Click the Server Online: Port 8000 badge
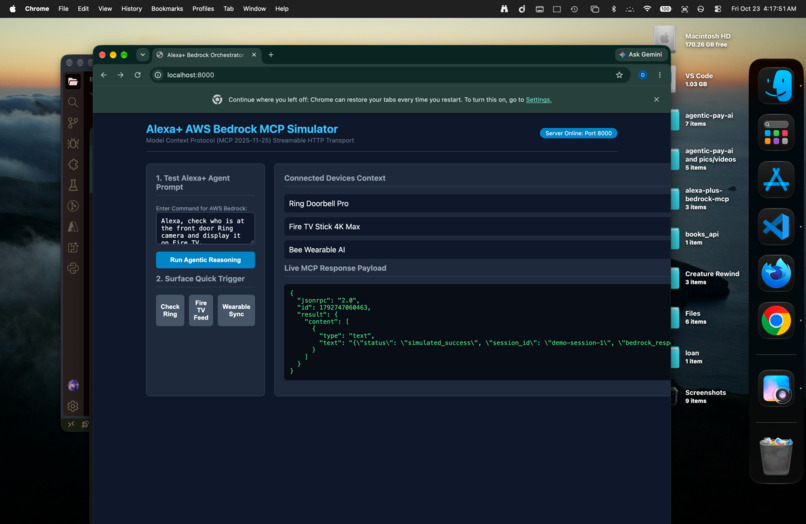 click(578, 133)
